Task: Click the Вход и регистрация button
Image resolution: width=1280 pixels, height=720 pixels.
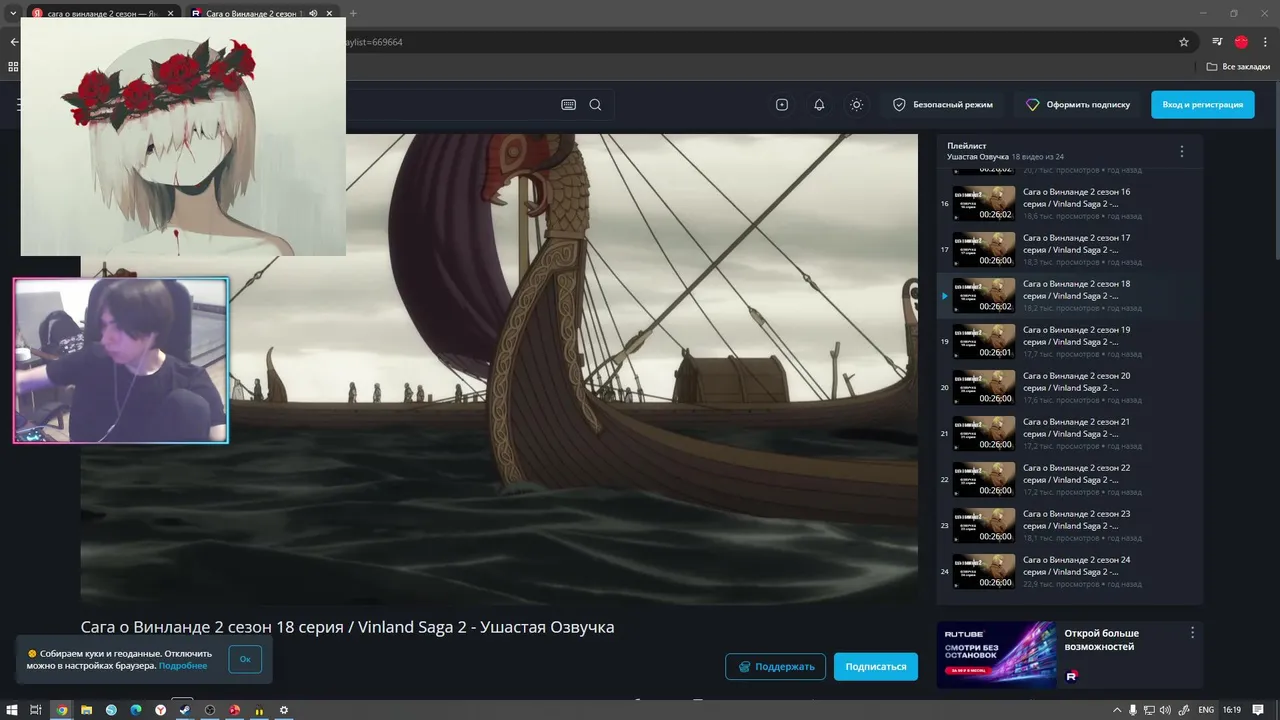Action: (x=1202, y=105)
